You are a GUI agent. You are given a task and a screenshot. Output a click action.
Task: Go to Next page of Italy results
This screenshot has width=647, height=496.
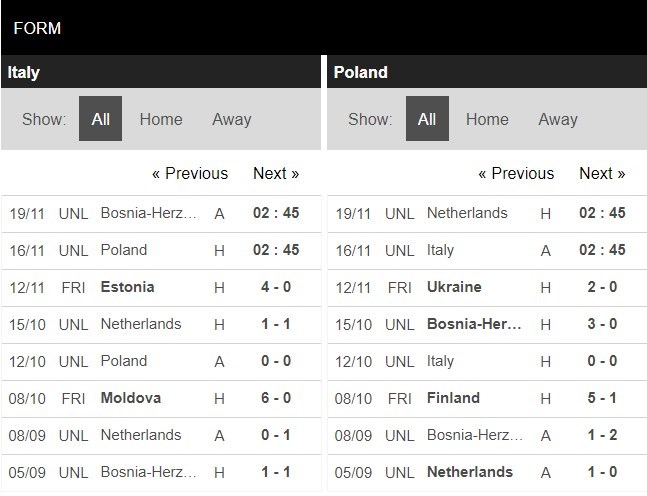click(276, 173)
